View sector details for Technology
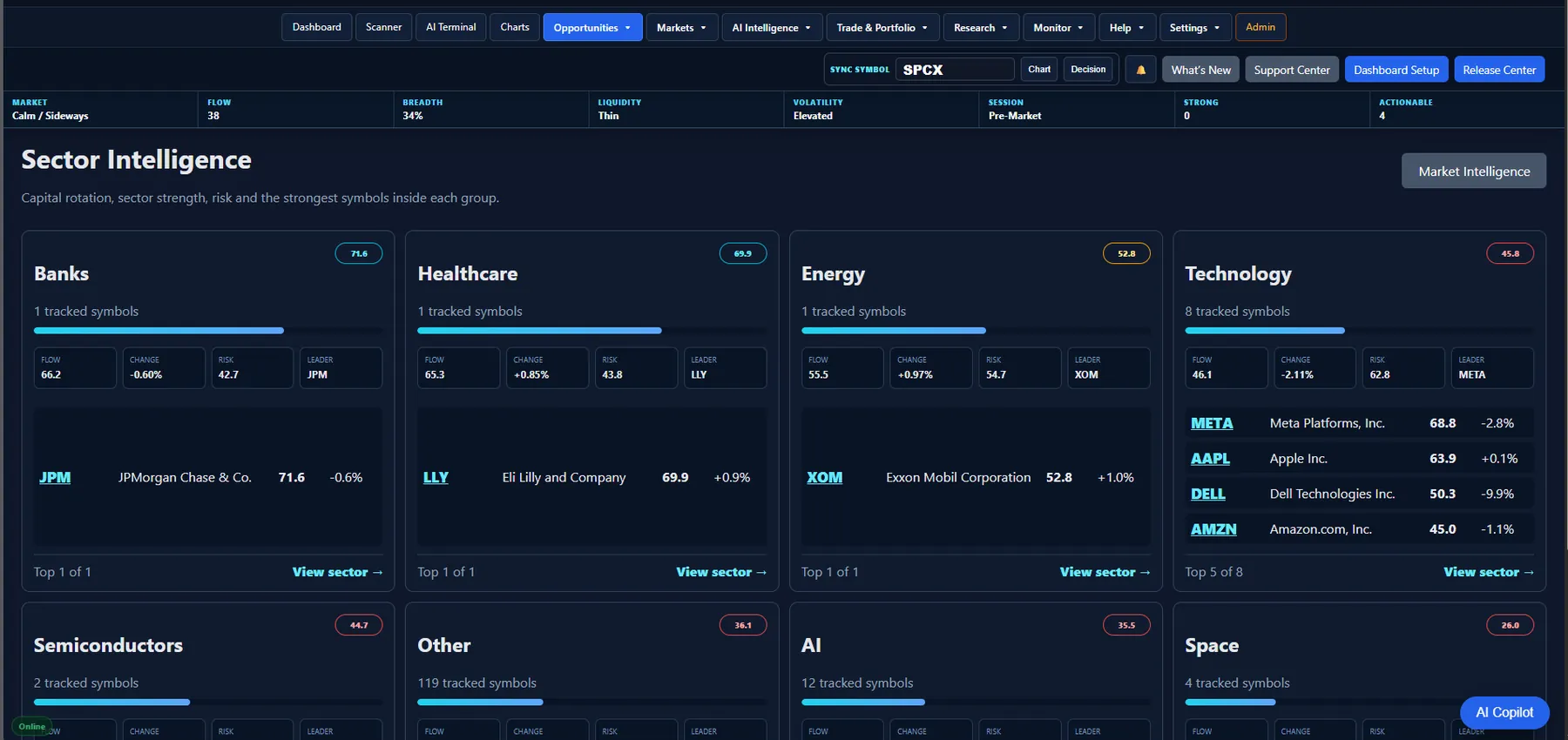The image size is (1568, 740). point(1489,572)
